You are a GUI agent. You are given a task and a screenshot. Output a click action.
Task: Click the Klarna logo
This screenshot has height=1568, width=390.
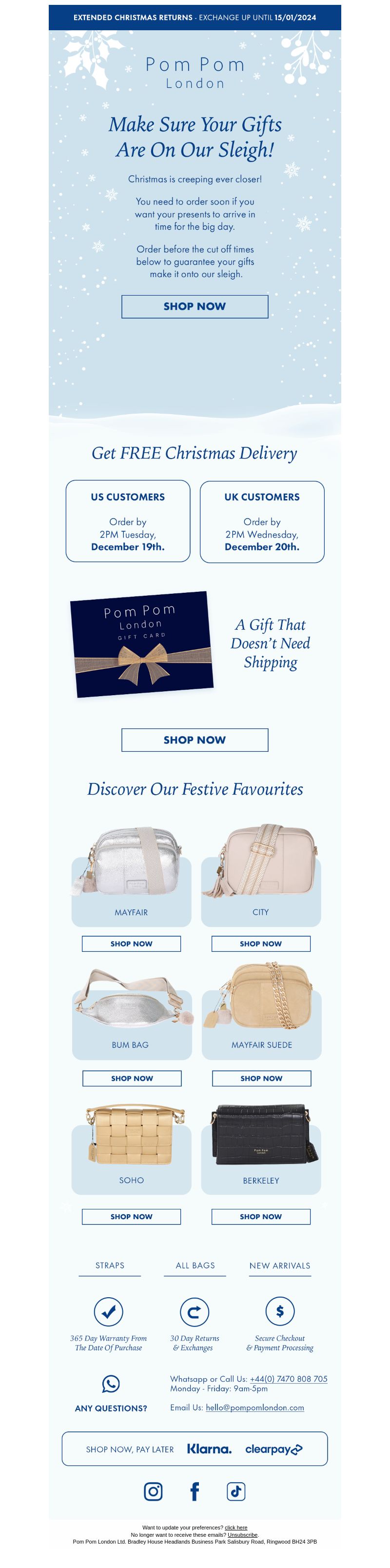[x=209, y=1449]
